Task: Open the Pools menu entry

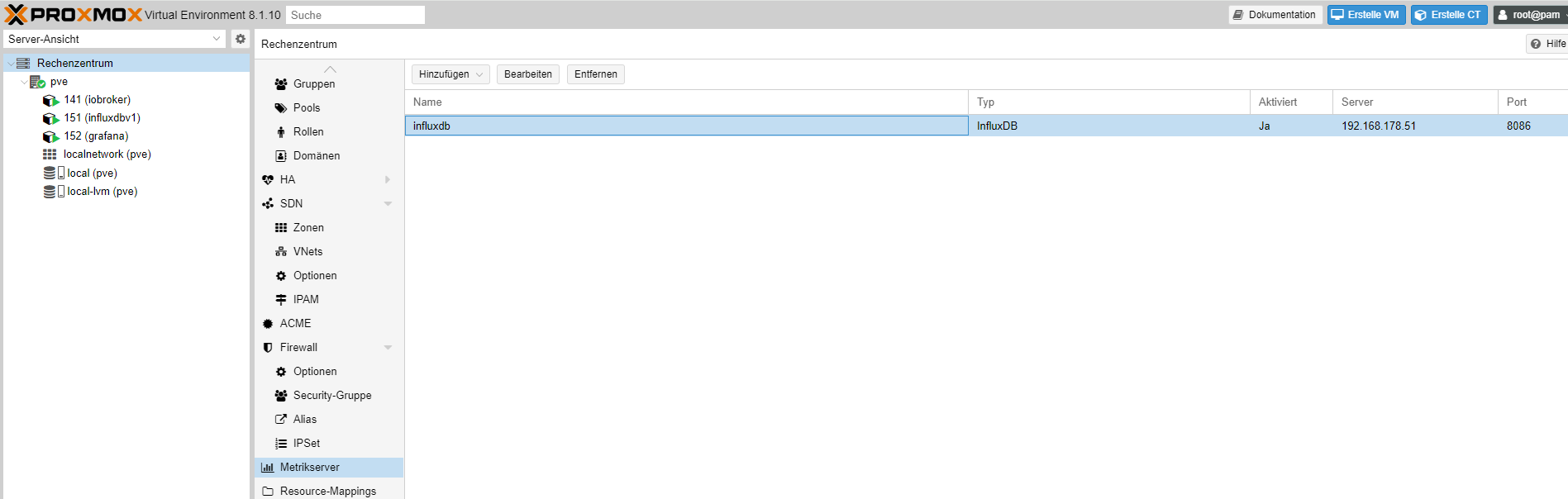Action: coord(329,108)
